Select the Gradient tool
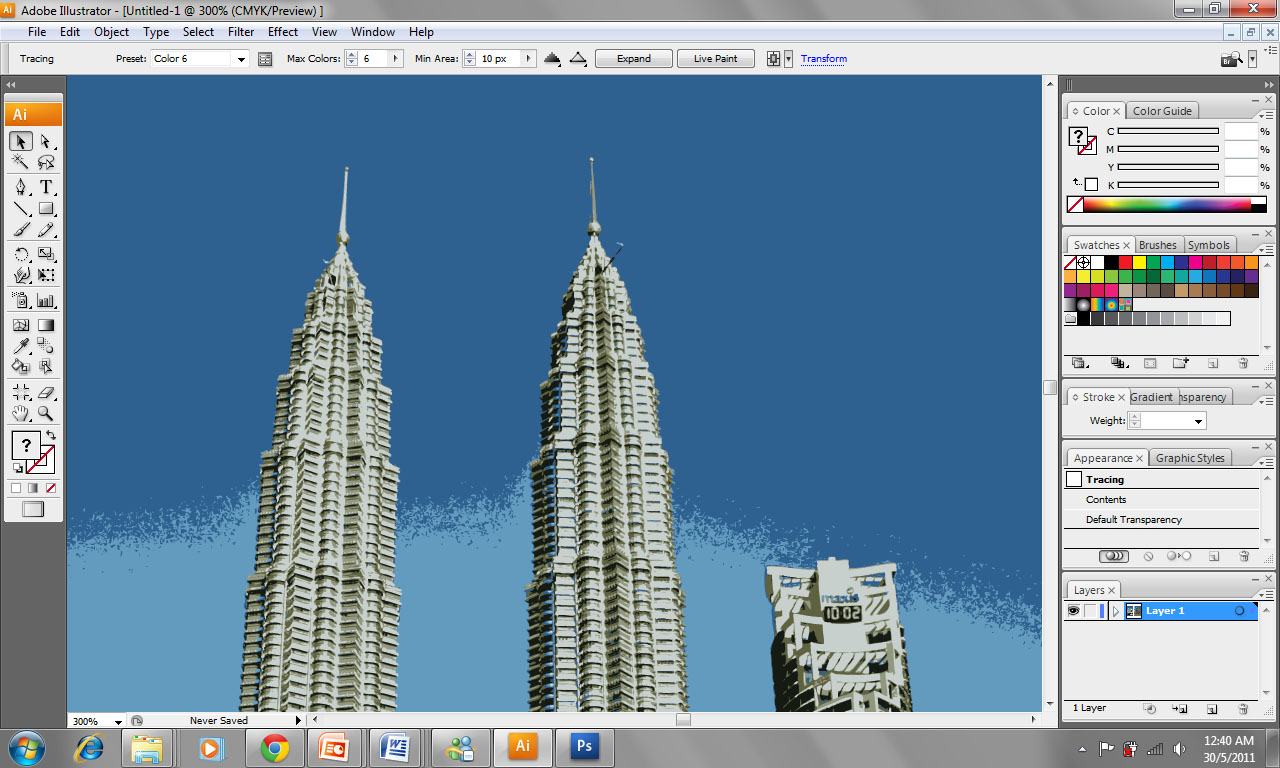Viewport: 1280px width, 768px height. tap(46, 325)
